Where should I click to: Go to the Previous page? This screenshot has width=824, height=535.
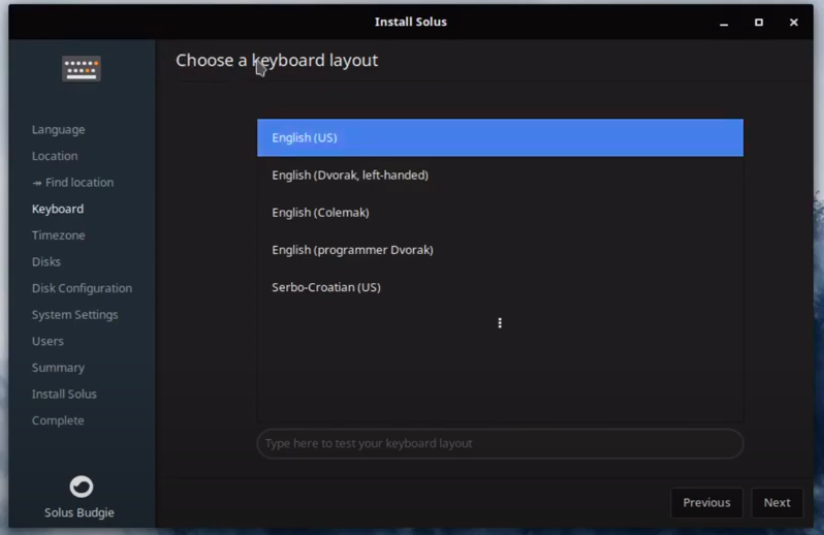click(x=706, y=502)
